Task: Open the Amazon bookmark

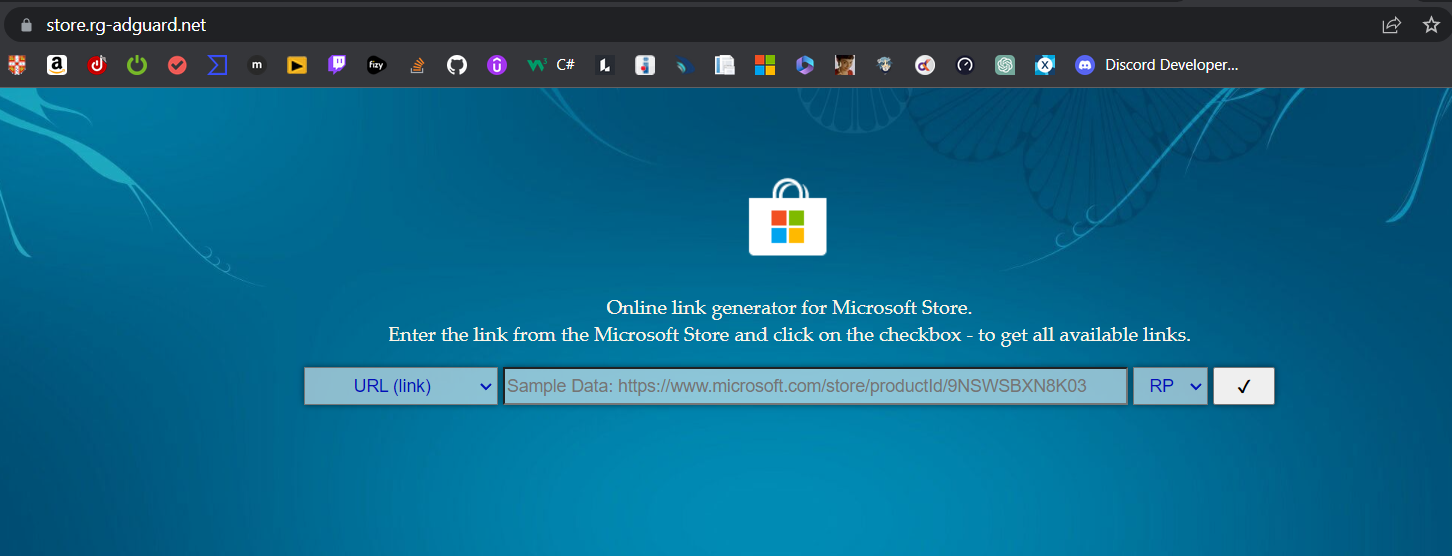Action: (57, 65)
